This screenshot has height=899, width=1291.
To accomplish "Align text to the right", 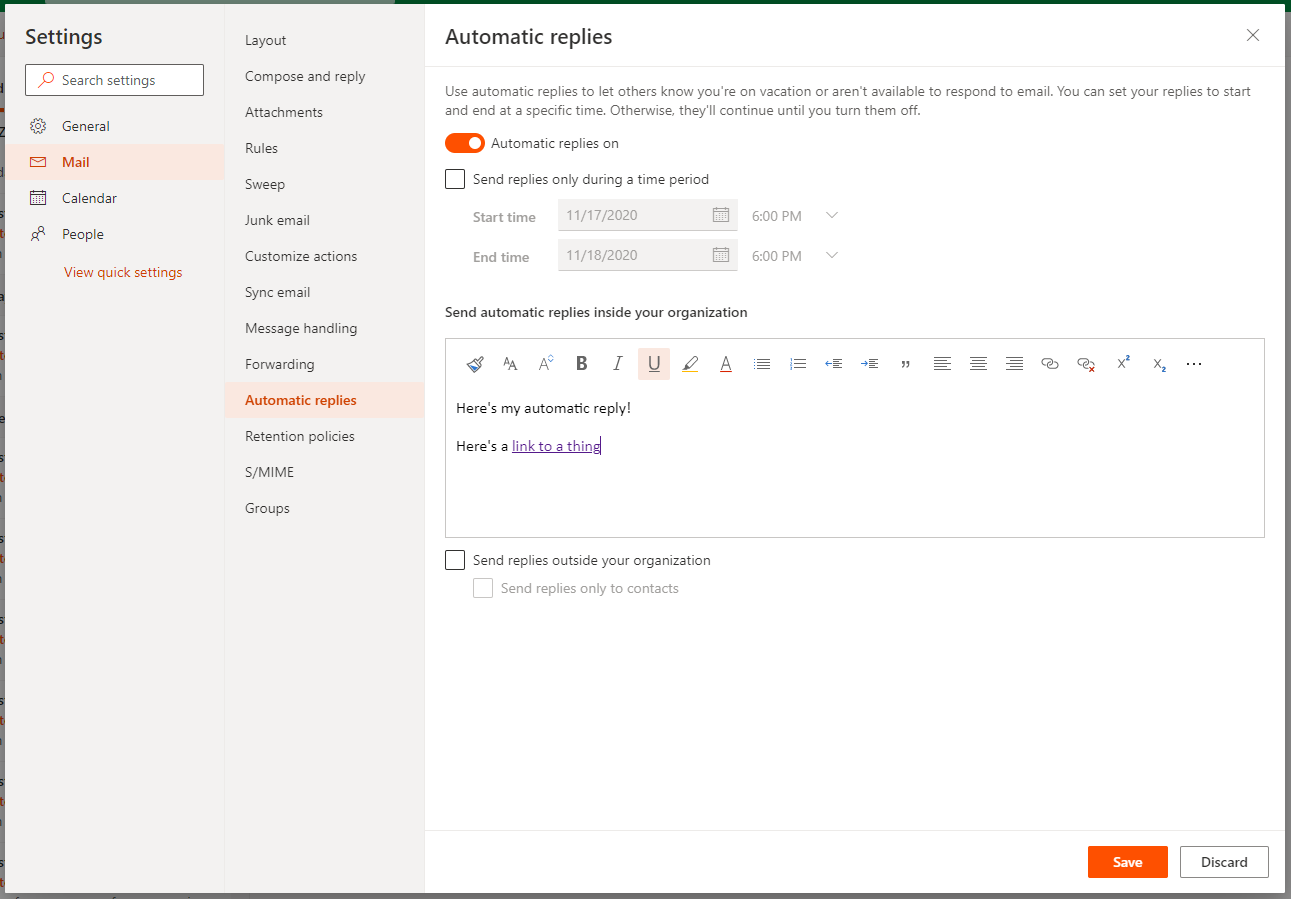I will pyautogui.click(x=1014, y=364).
